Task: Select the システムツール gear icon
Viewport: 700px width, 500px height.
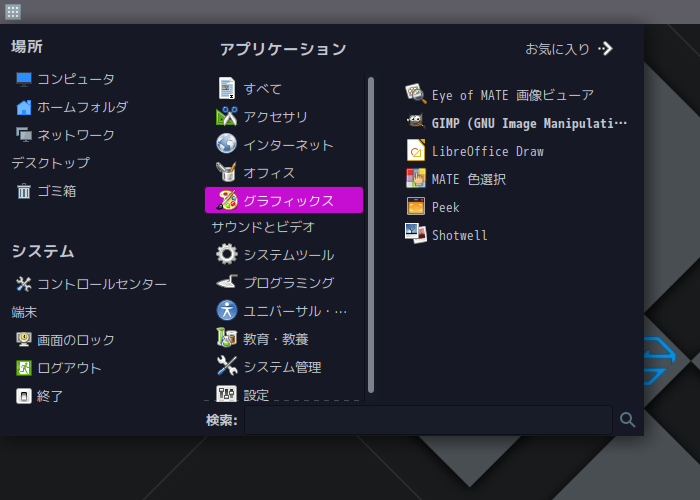Action: tap(227, 254)
